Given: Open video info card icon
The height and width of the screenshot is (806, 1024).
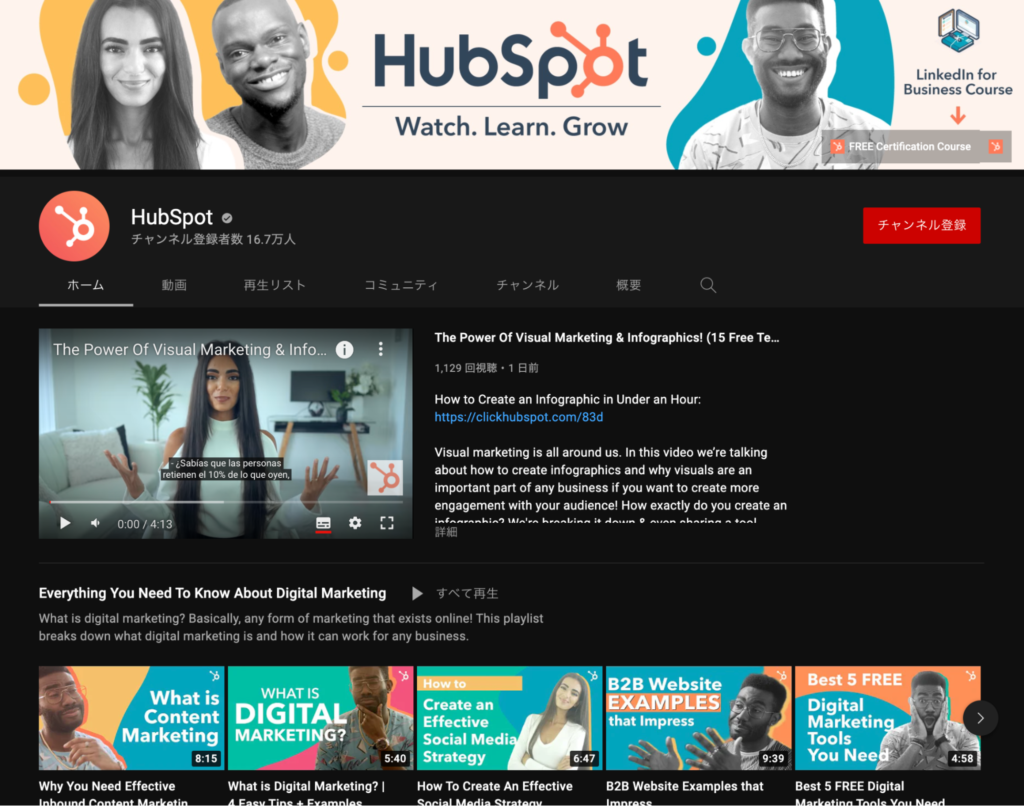Looking at the screenshot, I should (345, 349).
